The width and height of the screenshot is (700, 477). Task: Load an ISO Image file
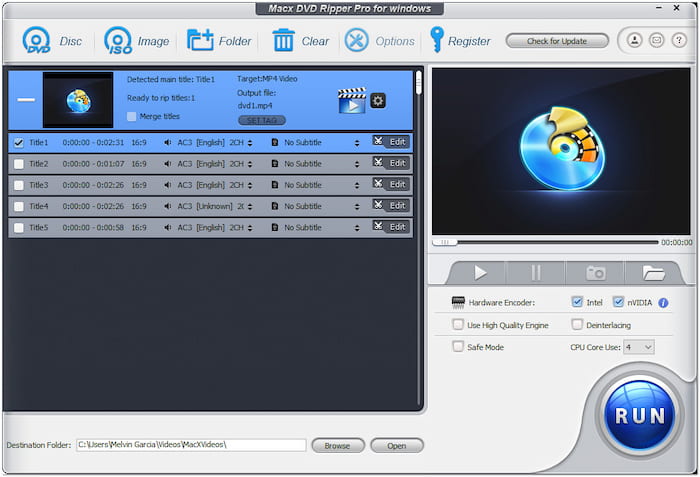(x=136, y=41)
